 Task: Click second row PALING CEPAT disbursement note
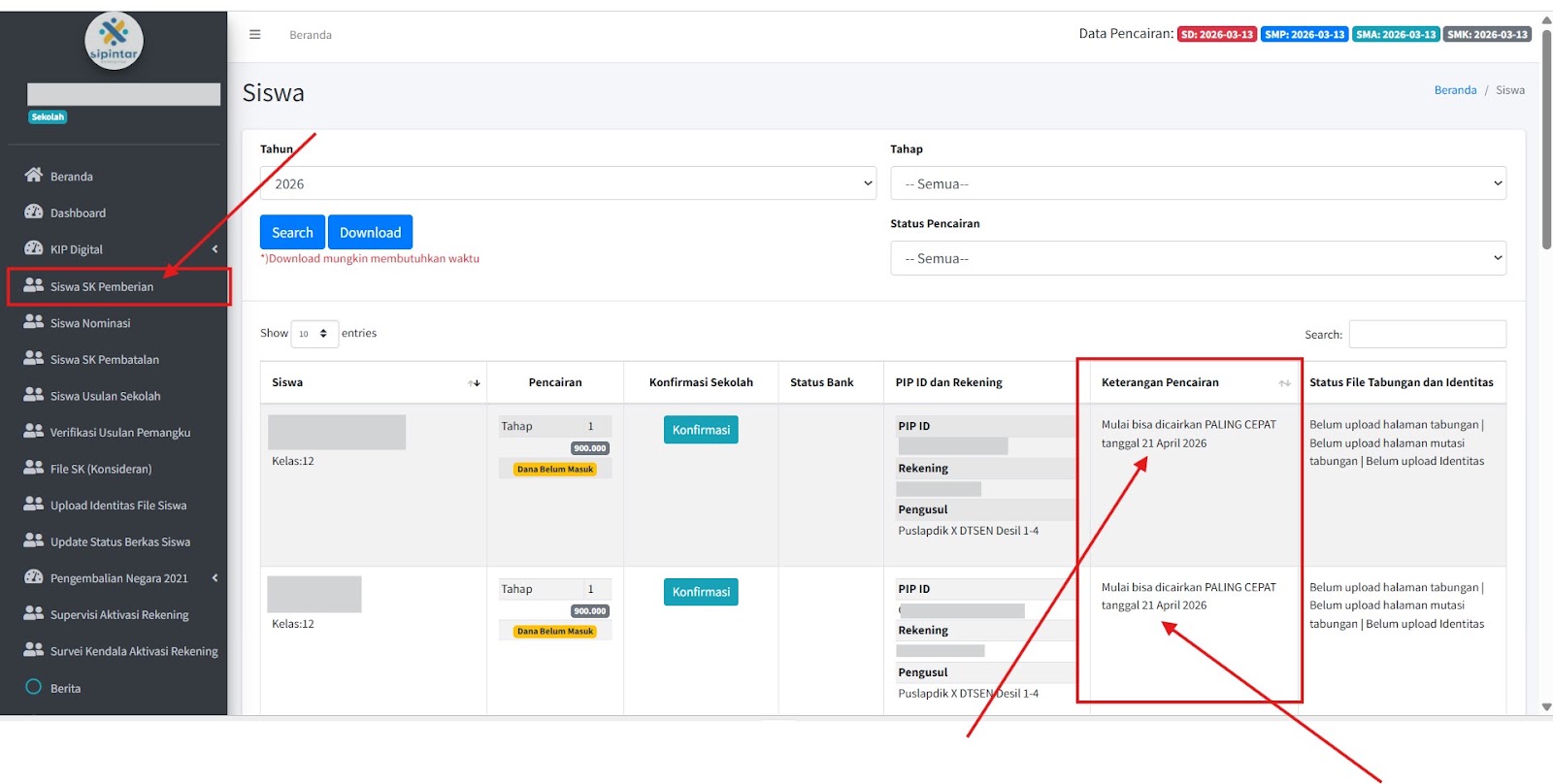pyautogui.click(x=1189, y=596)
